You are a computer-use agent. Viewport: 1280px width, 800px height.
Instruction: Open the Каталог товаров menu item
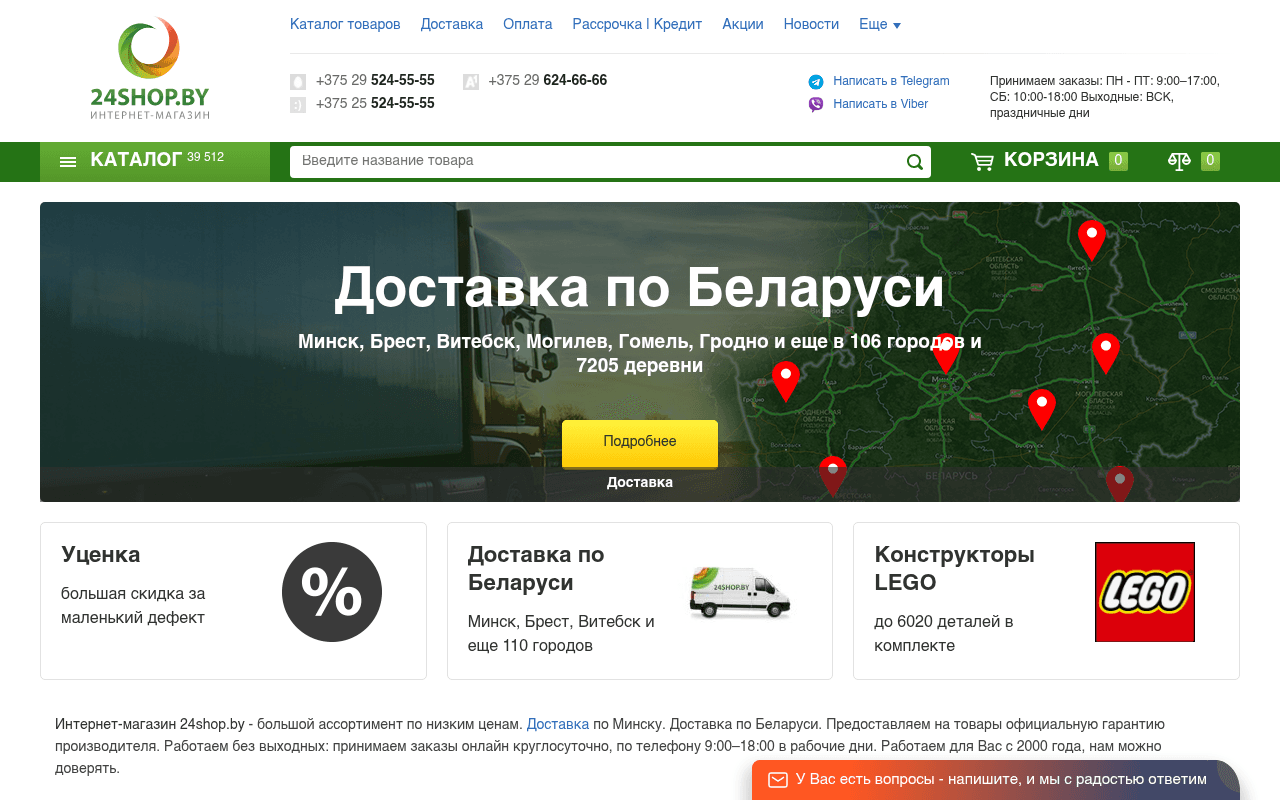point(345,24)
